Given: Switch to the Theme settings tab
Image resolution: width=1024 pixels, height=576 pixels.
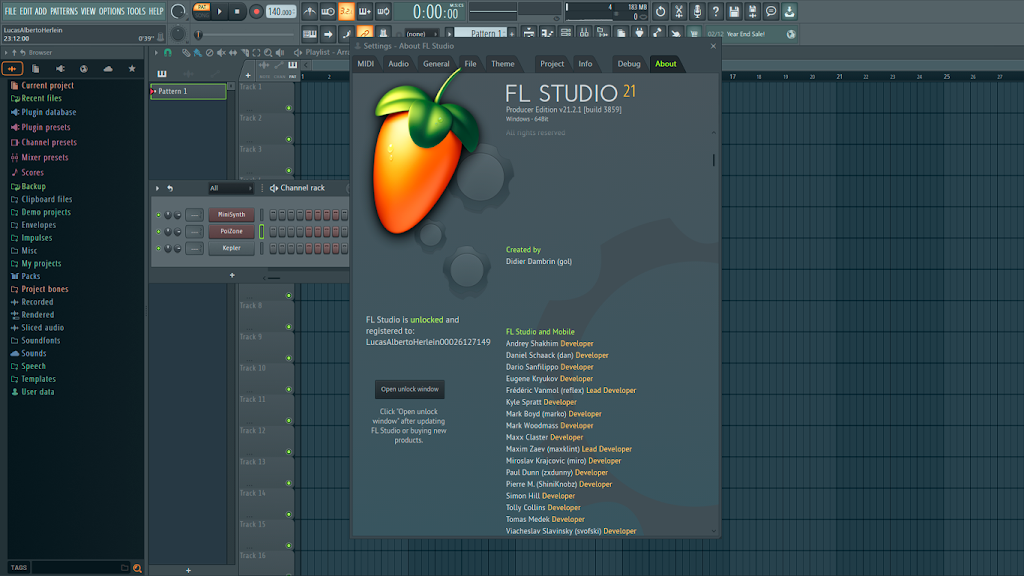Looking at the screenshot, I should coord(502,64).
